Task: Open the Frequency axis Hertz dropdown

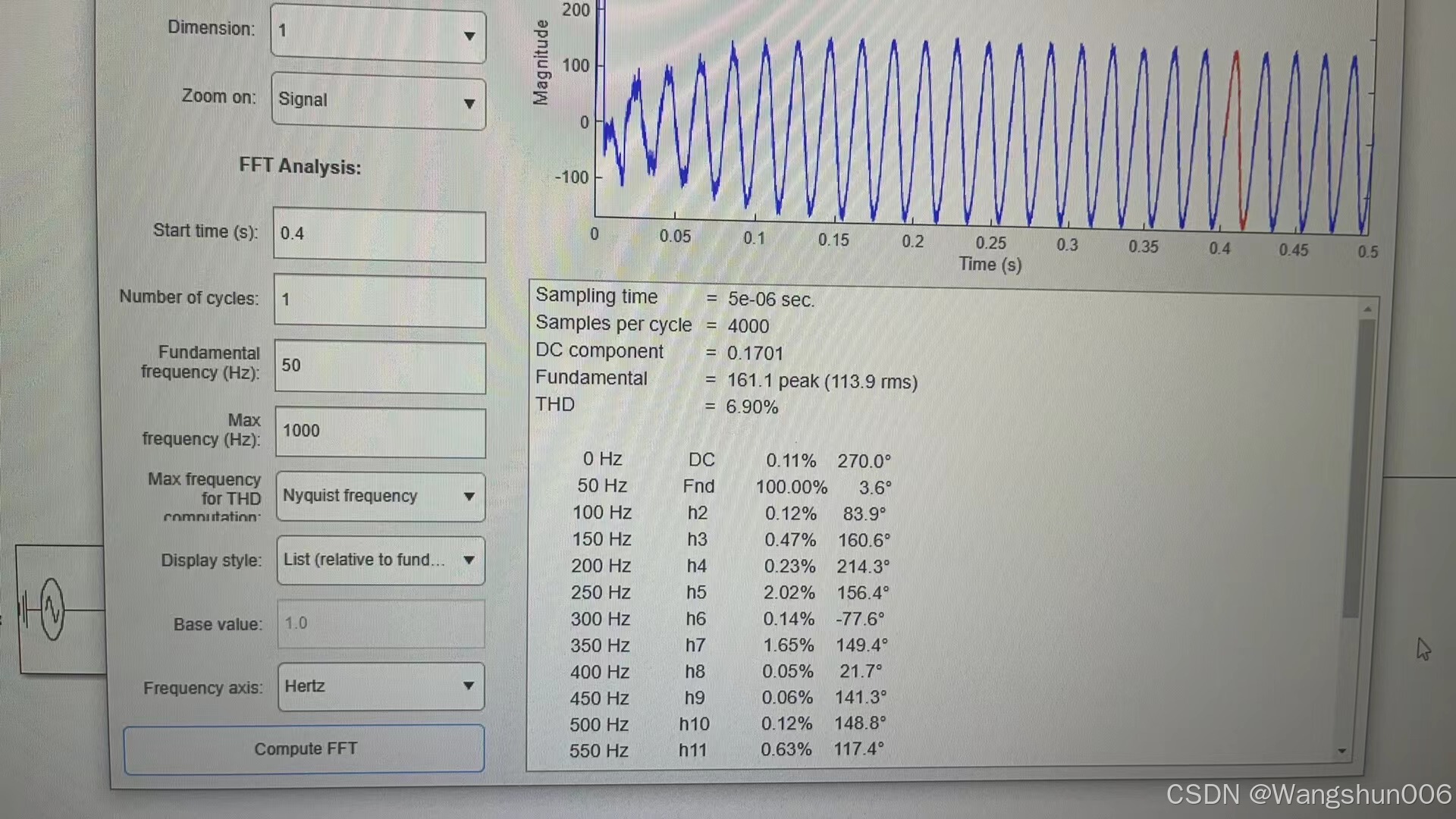Action: [x=380, y=686]
